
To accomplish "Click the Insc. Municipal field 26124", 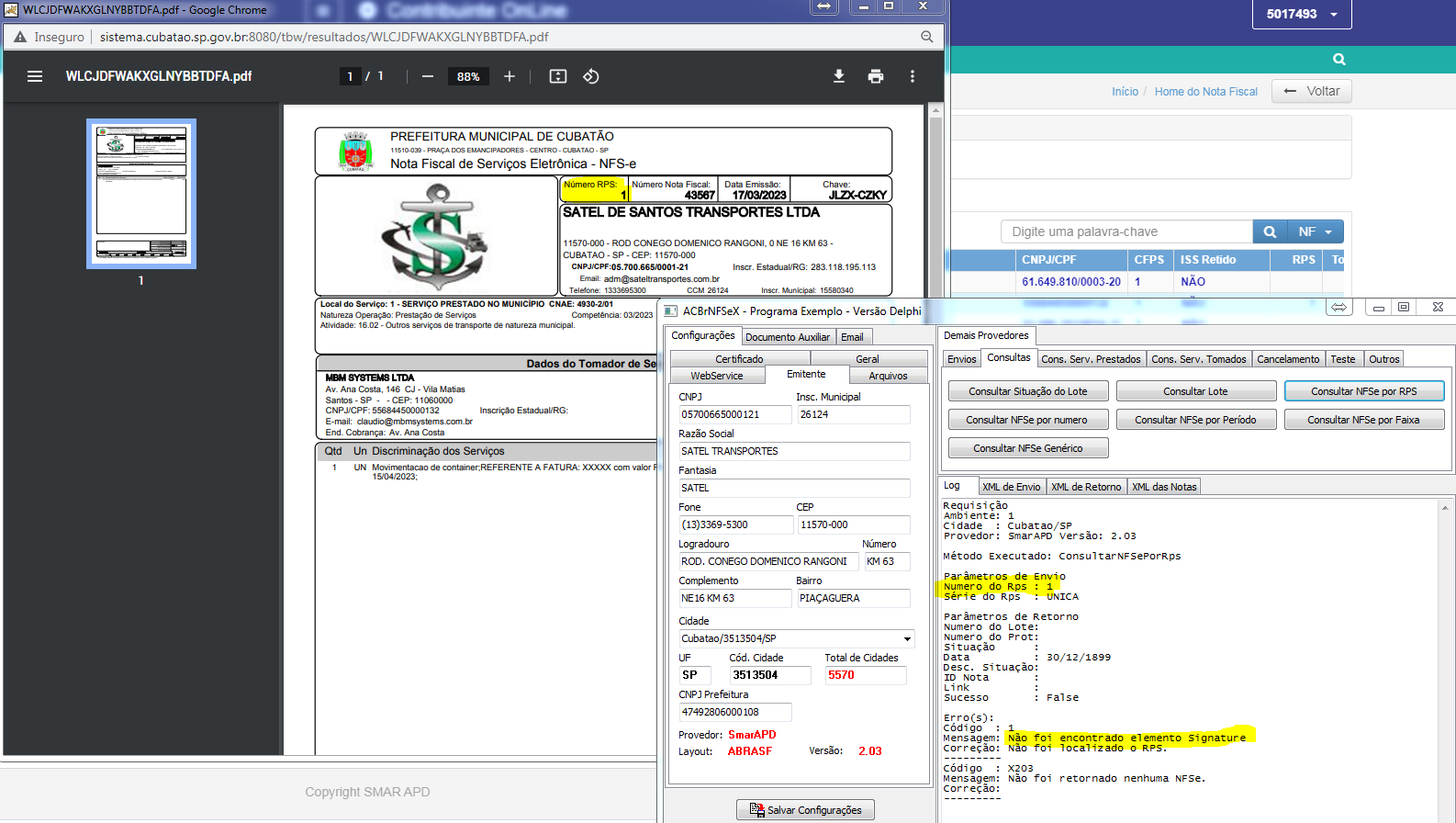I will pos(854,414).
